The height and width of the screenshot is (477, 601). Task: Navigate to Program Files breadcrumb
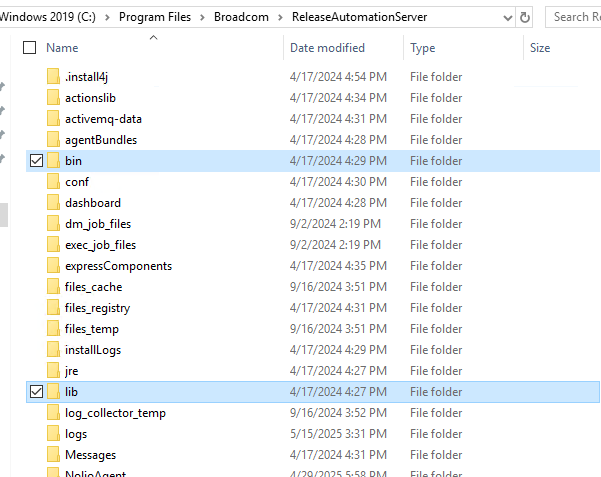point(155,17)
